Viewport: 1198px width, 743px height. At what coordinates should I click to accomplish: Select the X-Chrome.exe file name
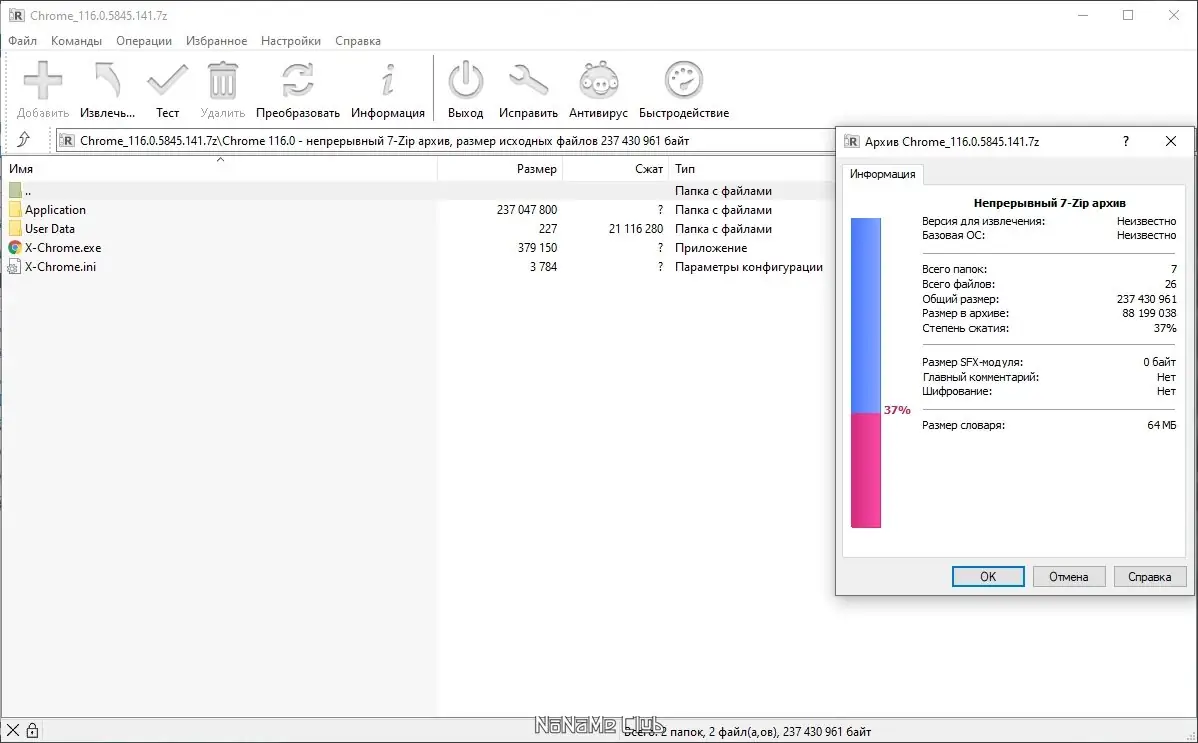(x=63, y=248)
